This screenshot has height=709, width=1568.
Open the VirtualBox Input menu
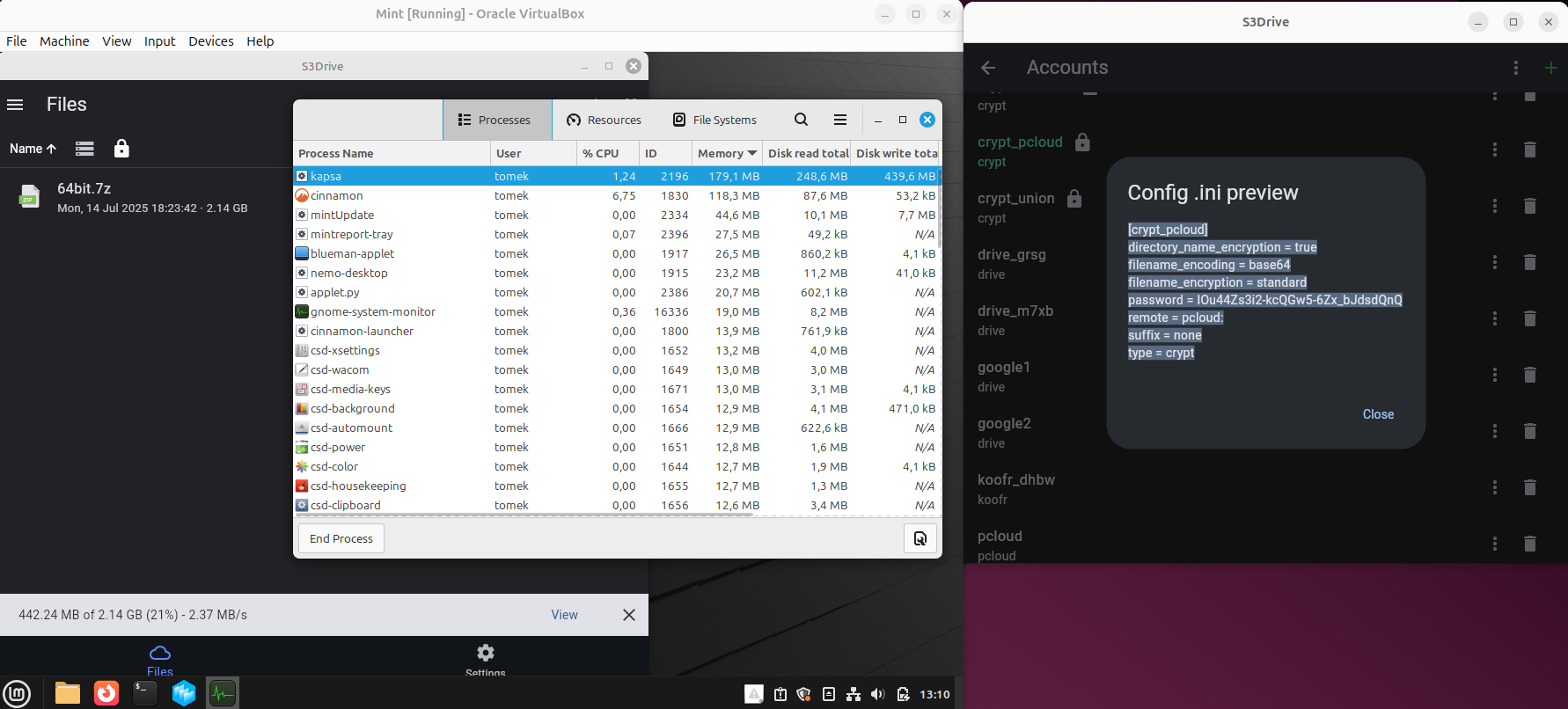(x=159, y=40)
